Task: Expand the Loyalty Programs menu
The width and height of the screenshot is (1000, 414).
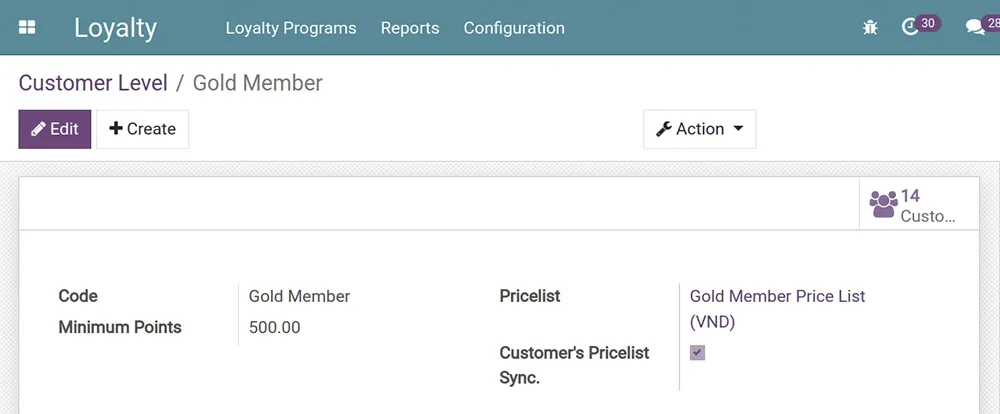Action: click(x=291, y=28)
